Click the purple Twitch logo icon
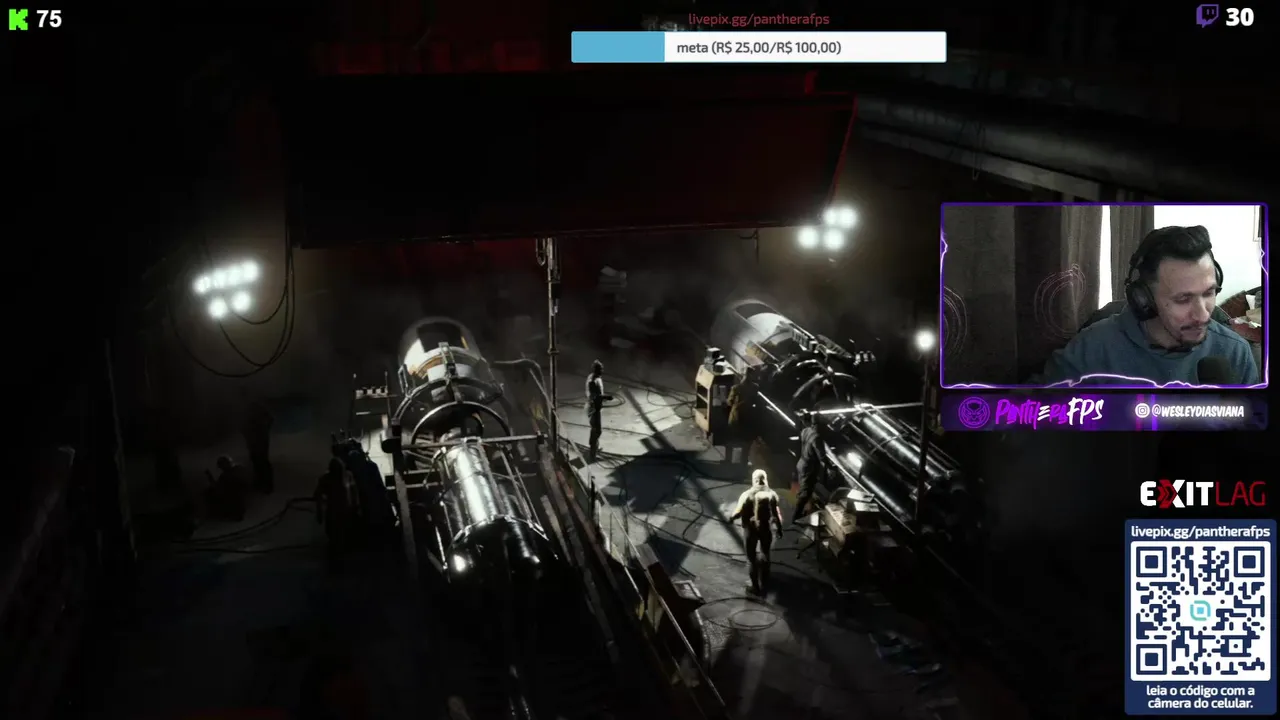The image size is (1280, 720). [x=1207, y=16]
